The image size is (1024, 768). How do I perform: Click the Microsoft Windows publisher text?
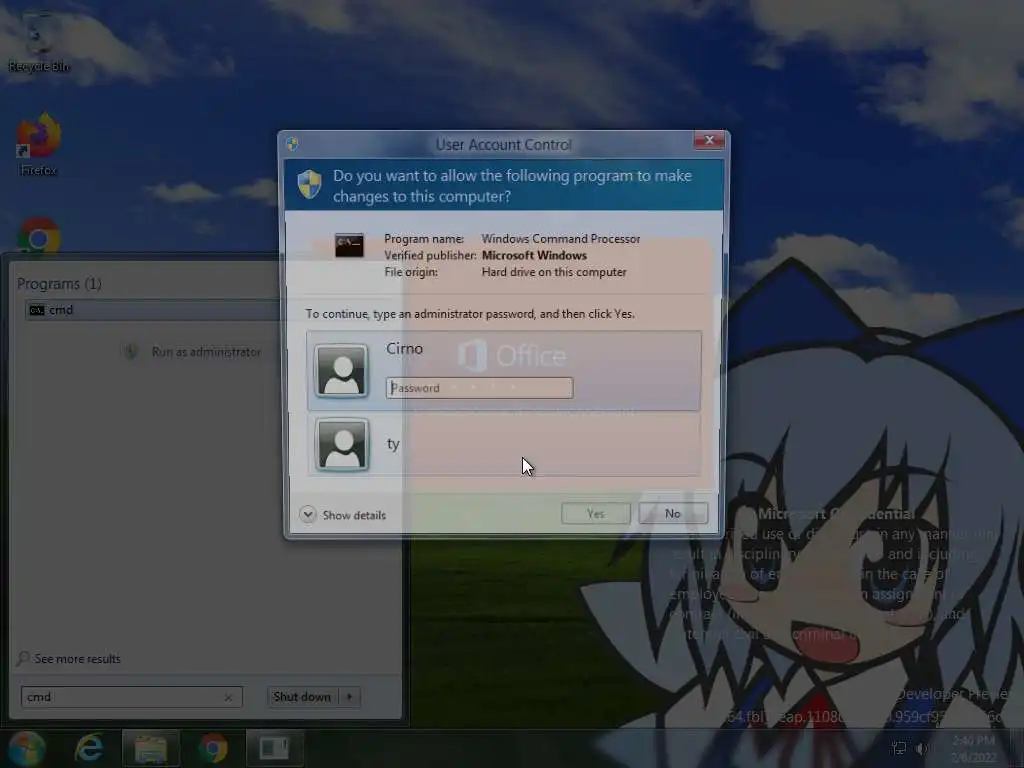tap(534, 255)
